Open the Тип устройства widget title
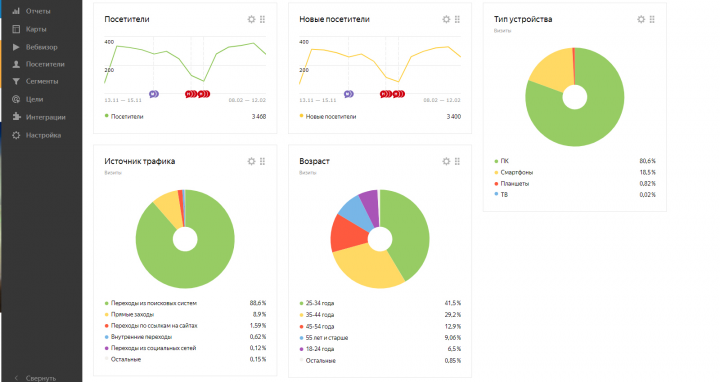 (x=523, y=19)
